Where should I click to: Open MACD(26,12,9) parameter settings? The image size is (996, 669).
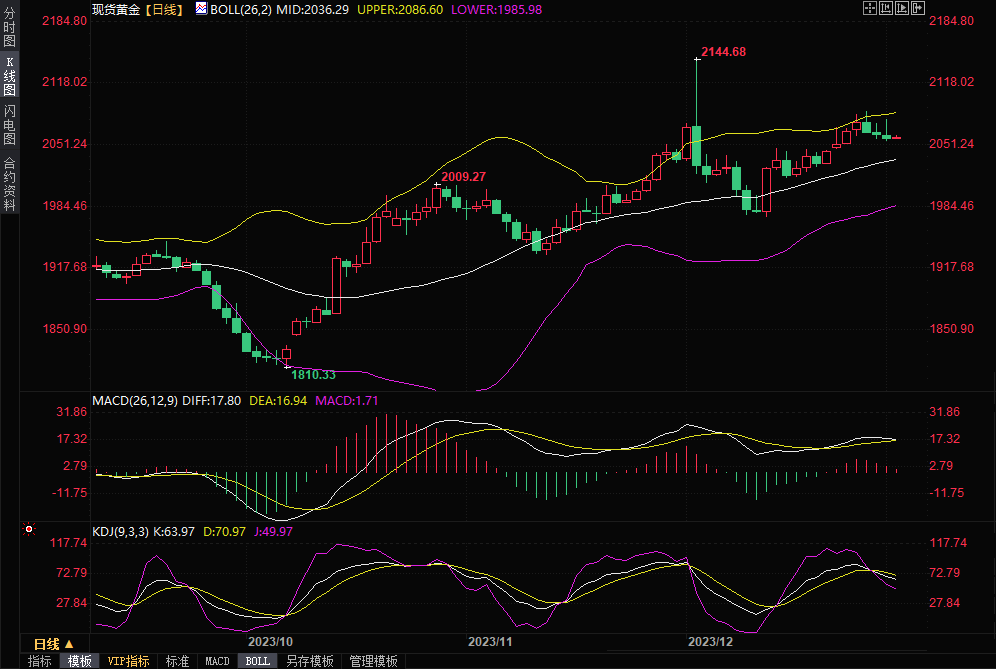coord(134,401)
